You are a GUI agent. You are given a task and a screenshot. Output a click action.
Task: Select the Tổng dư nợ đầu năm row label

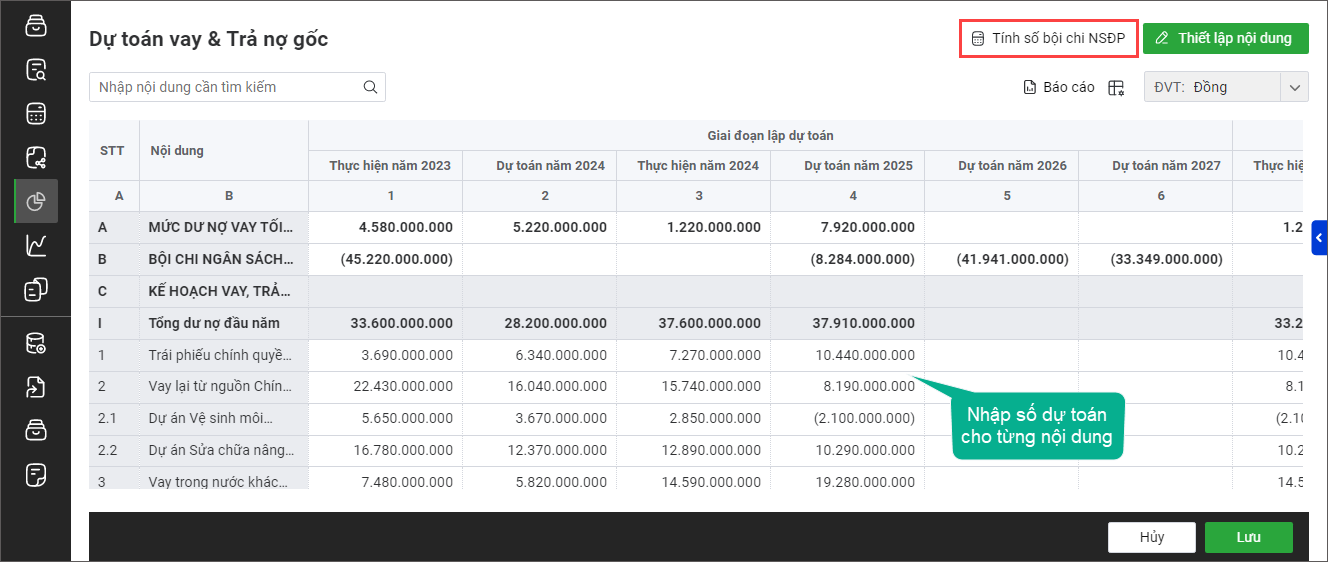[214, 323]
